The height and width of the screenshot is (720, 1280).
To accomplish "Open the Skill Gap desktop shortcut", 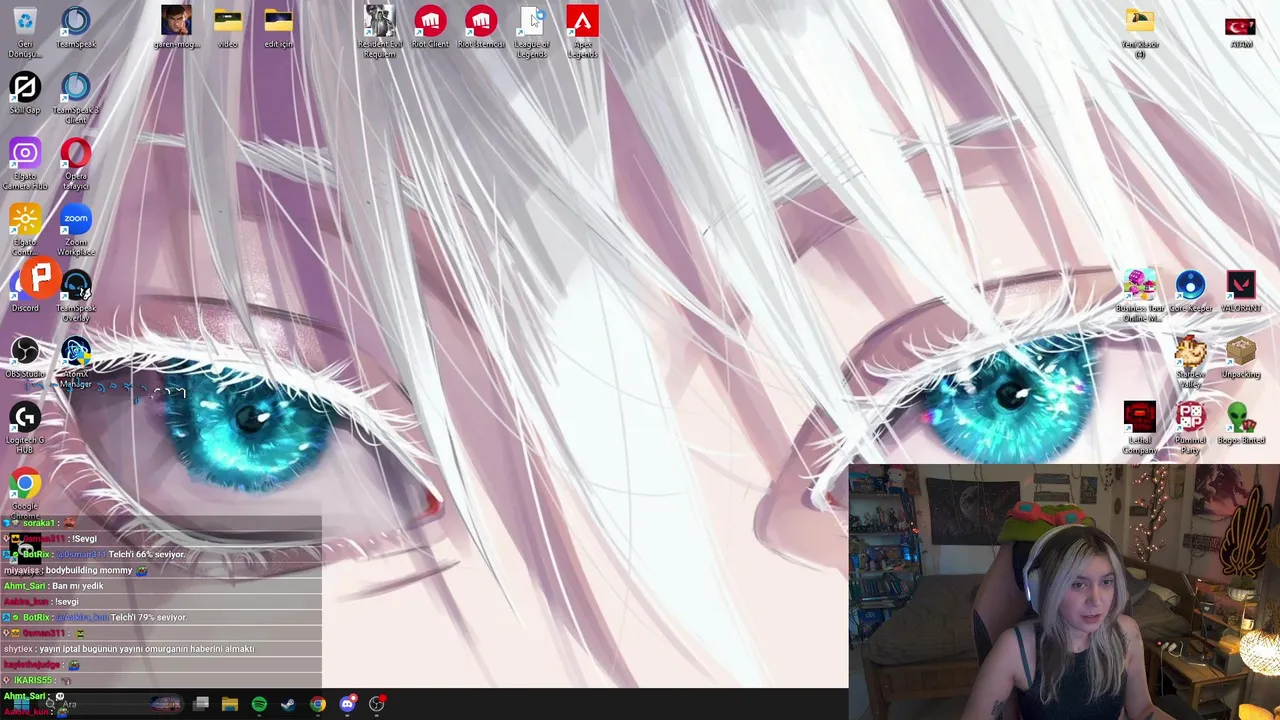I will point(25,94).
